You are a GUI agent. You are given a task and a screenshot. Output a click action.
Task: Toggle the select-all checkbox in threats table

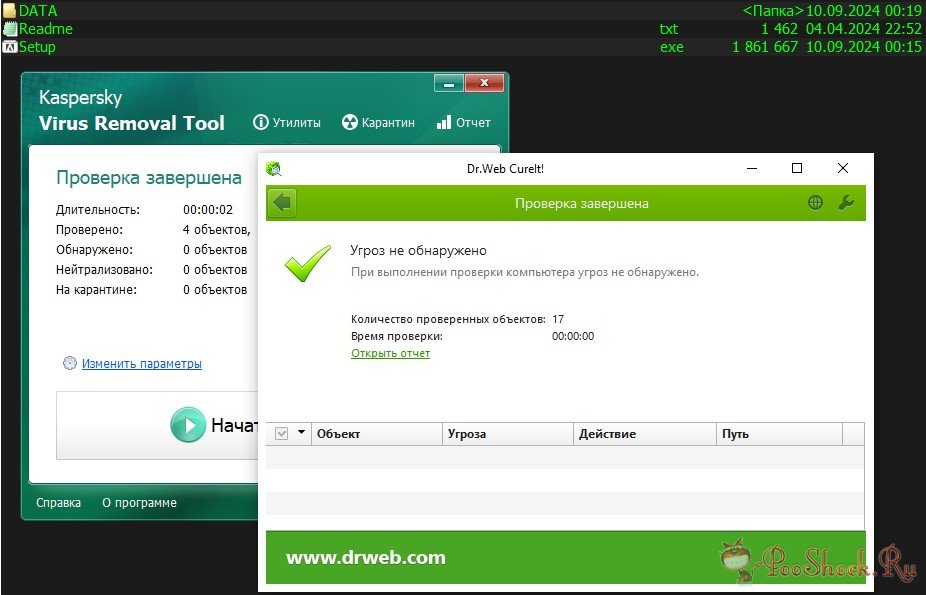point(282,434)
